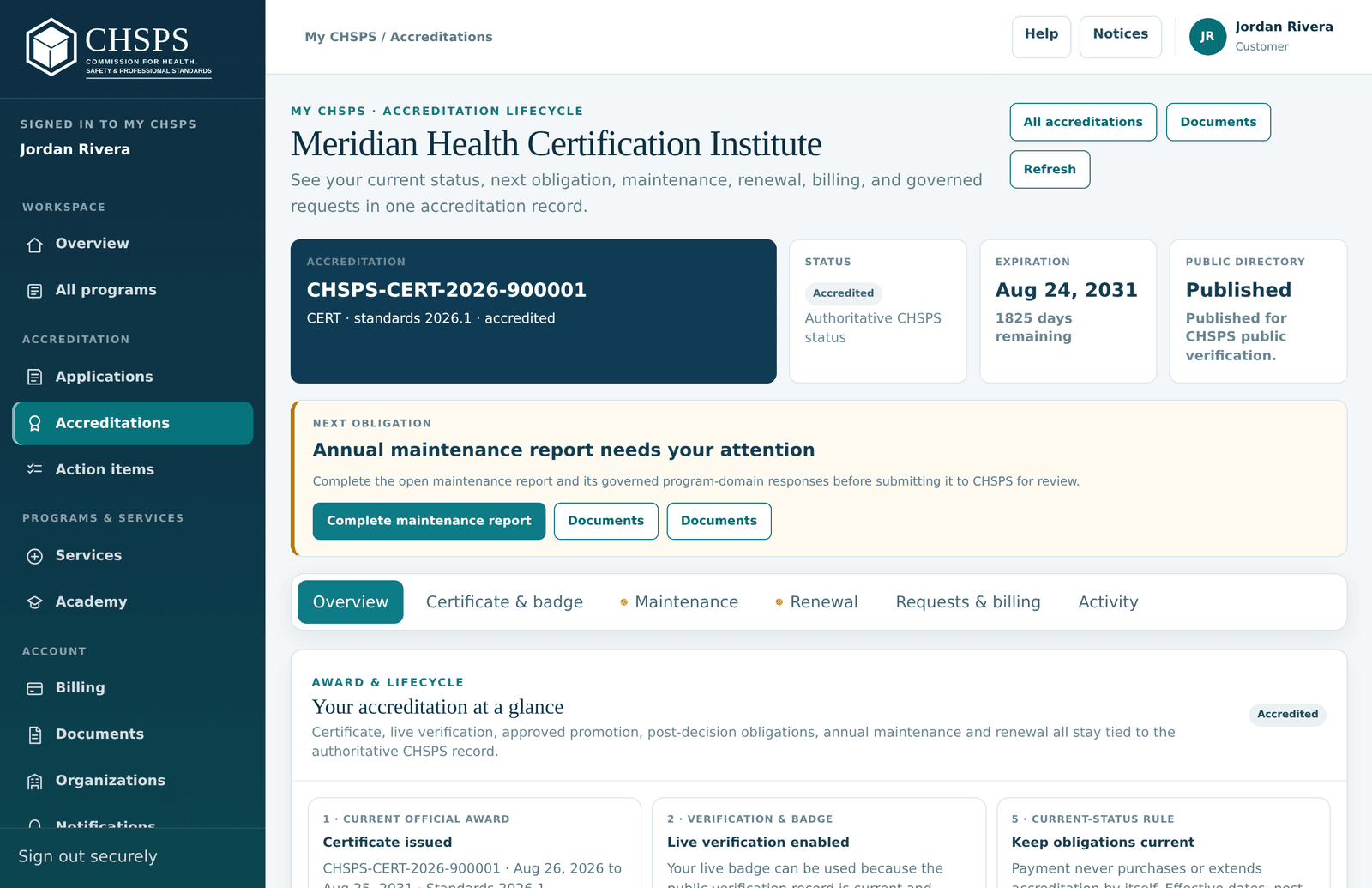The height and width of the screenshot is (888, 1372).
Task: Click Sign out securely
Action: click(87, 856)
